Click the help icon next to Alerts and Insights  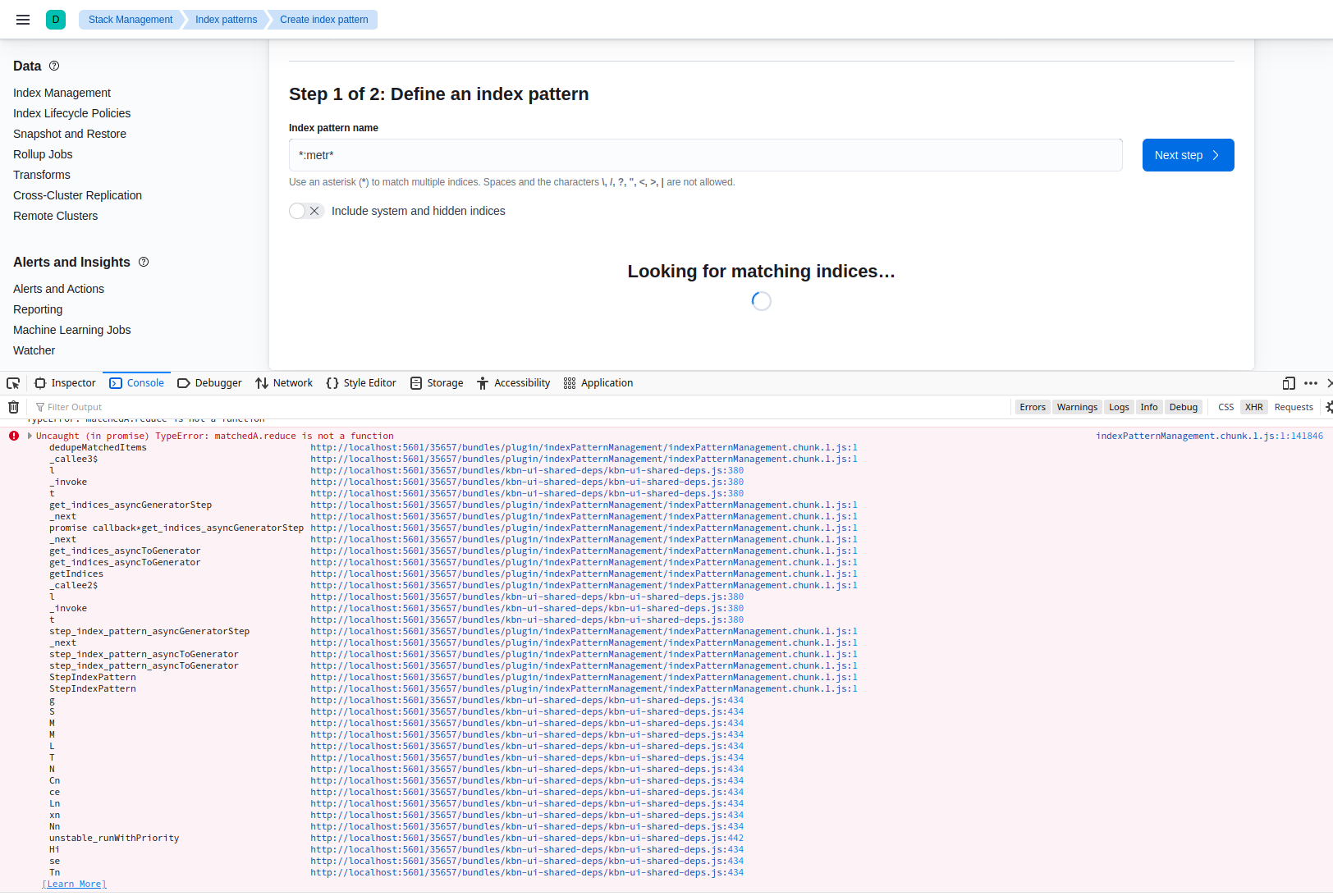coord(144,262)
